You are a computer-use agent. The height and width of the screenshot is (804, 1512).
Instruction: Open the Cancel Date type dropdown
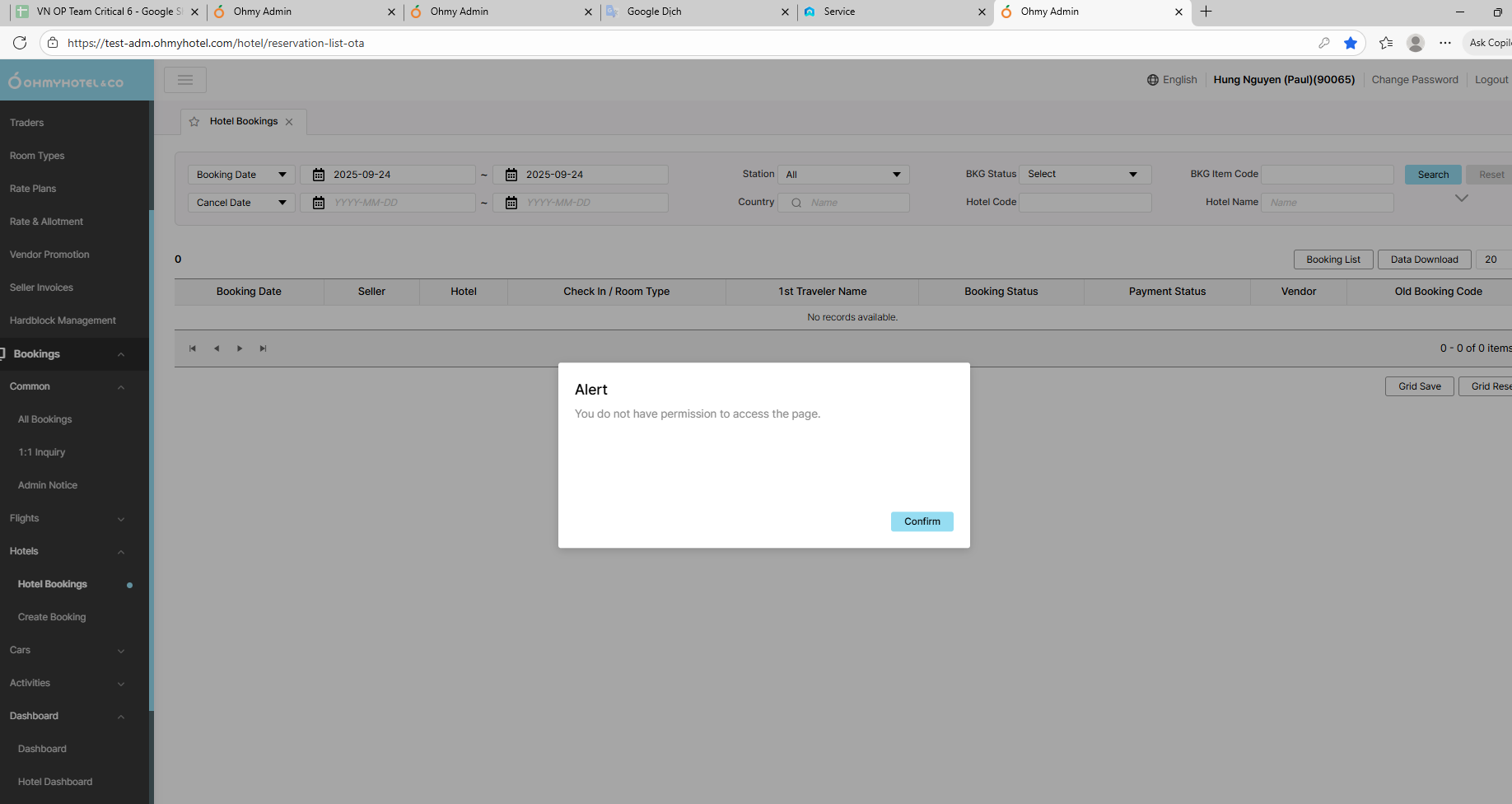pos(241,203)
